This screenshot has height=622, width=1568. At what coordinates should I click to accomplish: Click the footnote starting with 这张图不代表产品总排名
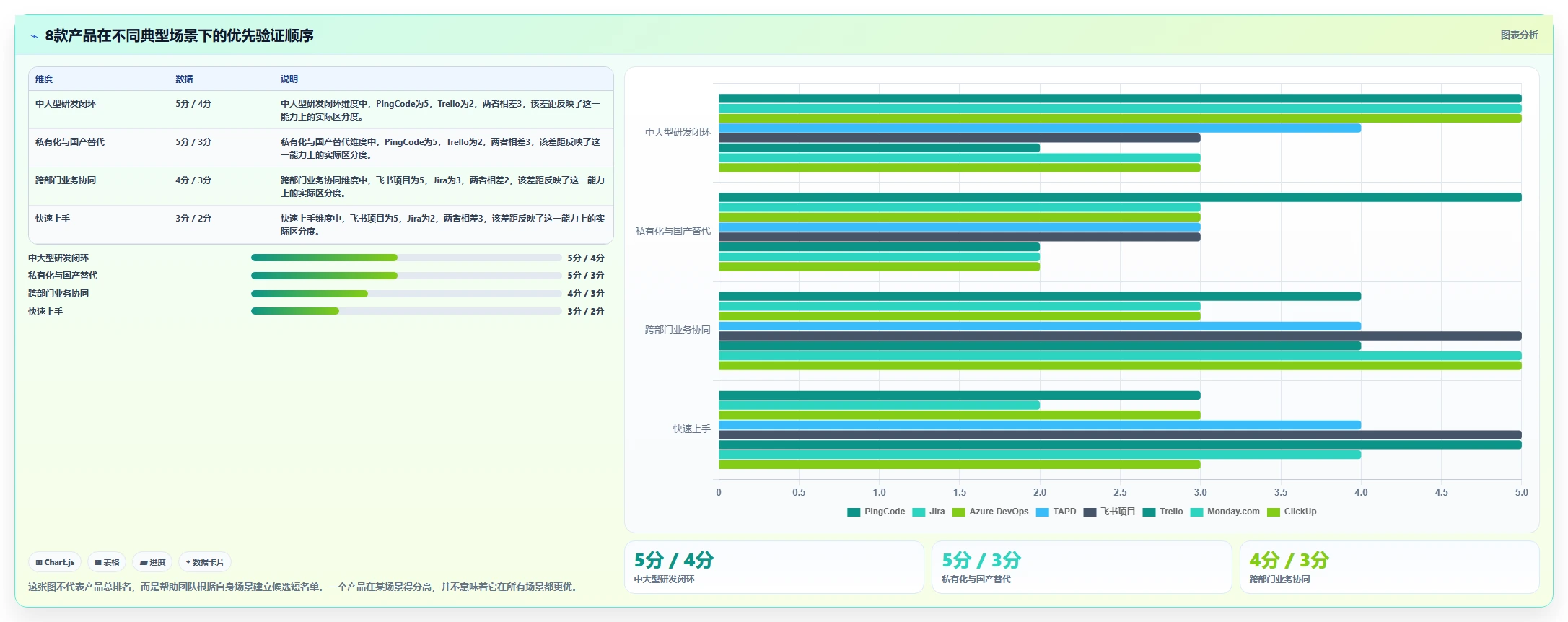point(304,587)
